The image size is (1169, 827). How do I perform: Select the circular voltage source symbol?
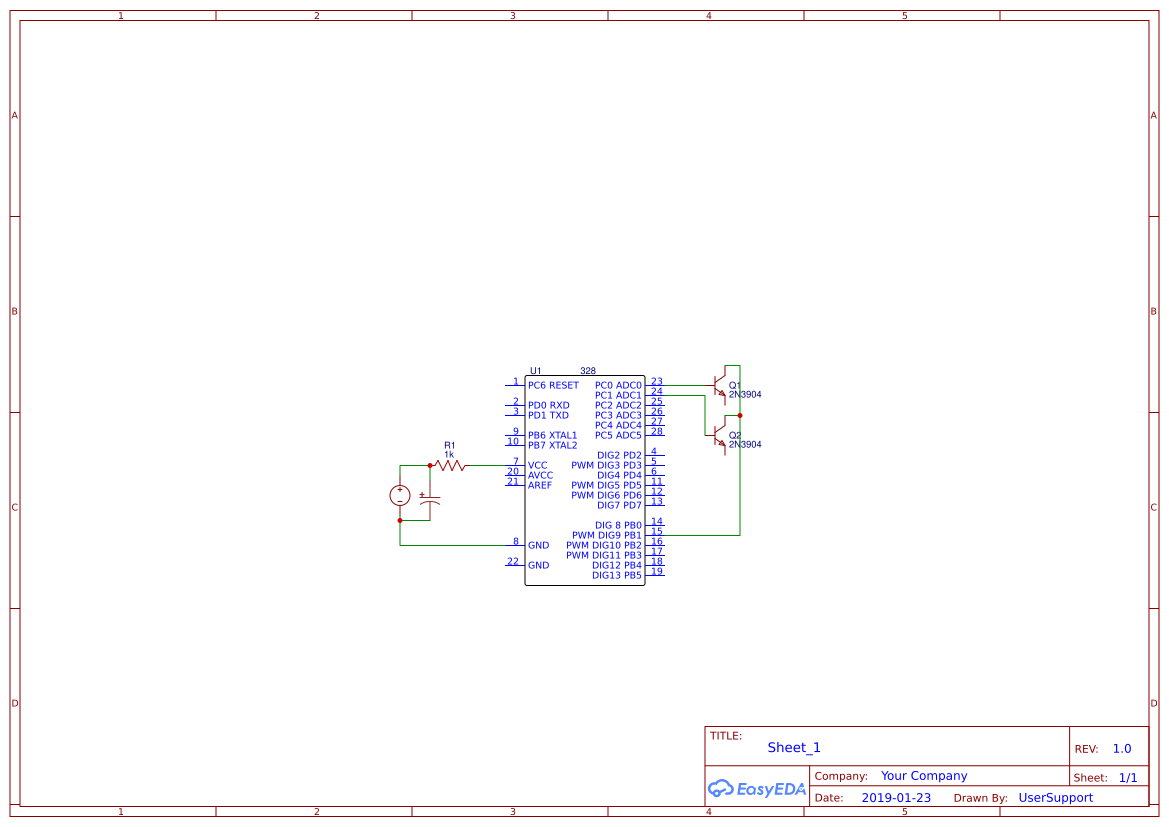tap(399, 494)
